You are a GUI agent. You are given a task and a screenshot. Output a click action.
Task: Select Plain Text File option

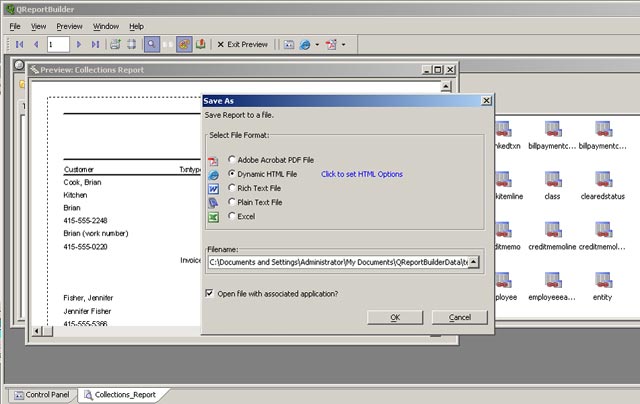[x=256, y=202]
